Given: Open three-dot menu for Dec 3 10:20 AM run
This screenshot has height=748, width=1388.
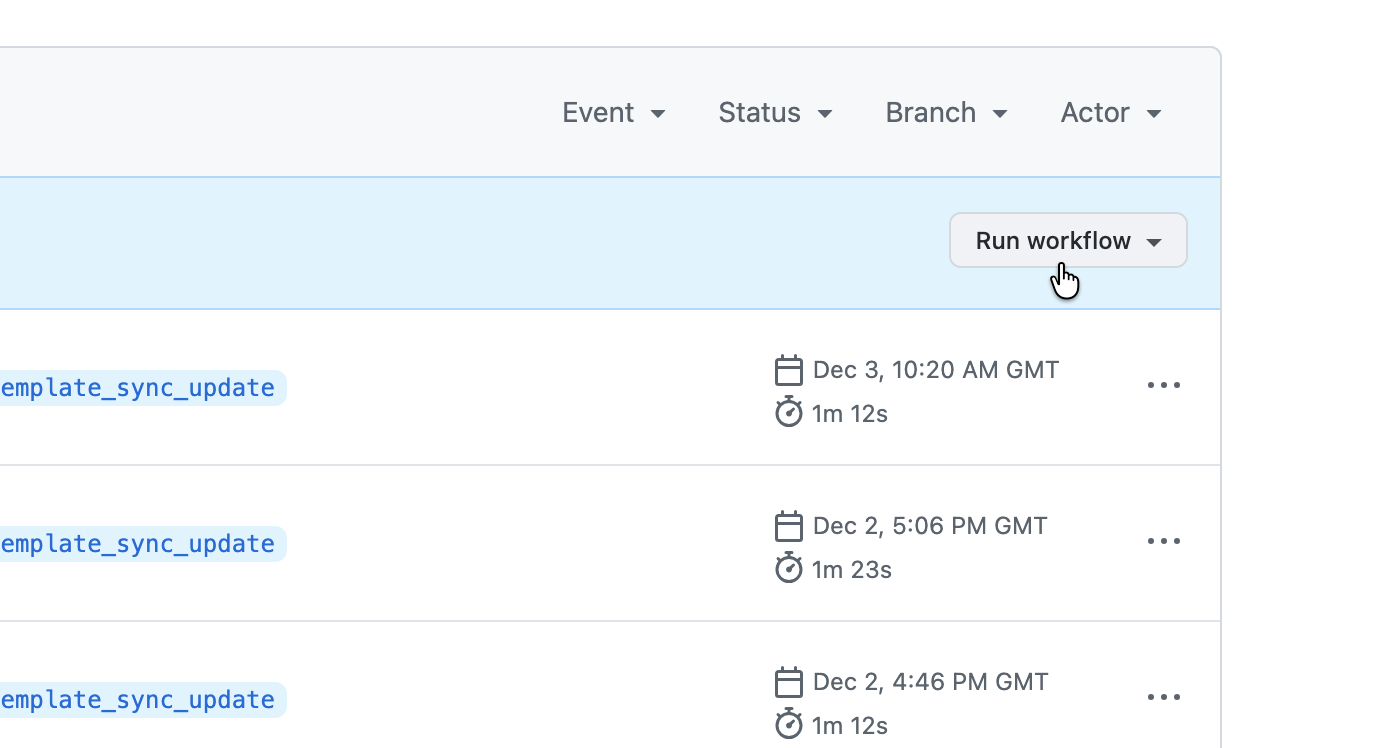Looking at the screenshot, I should [x=1163, y=386].
